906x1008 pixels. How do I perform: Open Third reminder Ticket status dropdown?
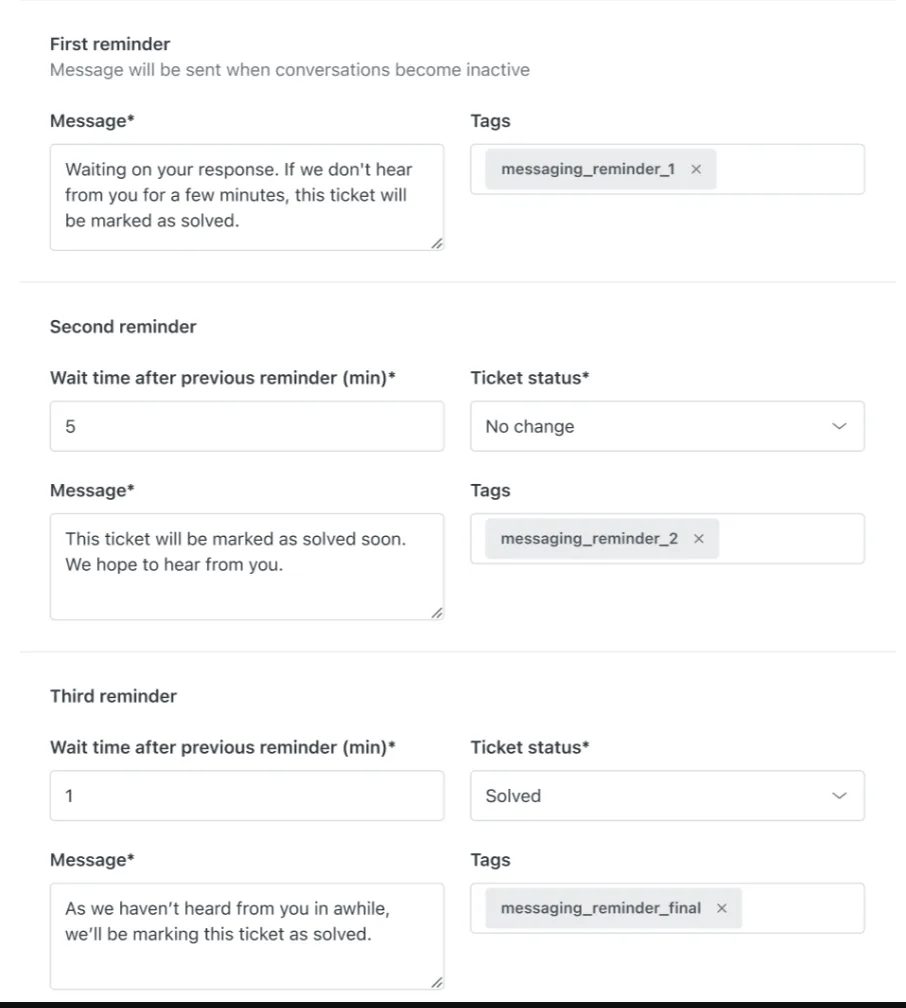667,796
